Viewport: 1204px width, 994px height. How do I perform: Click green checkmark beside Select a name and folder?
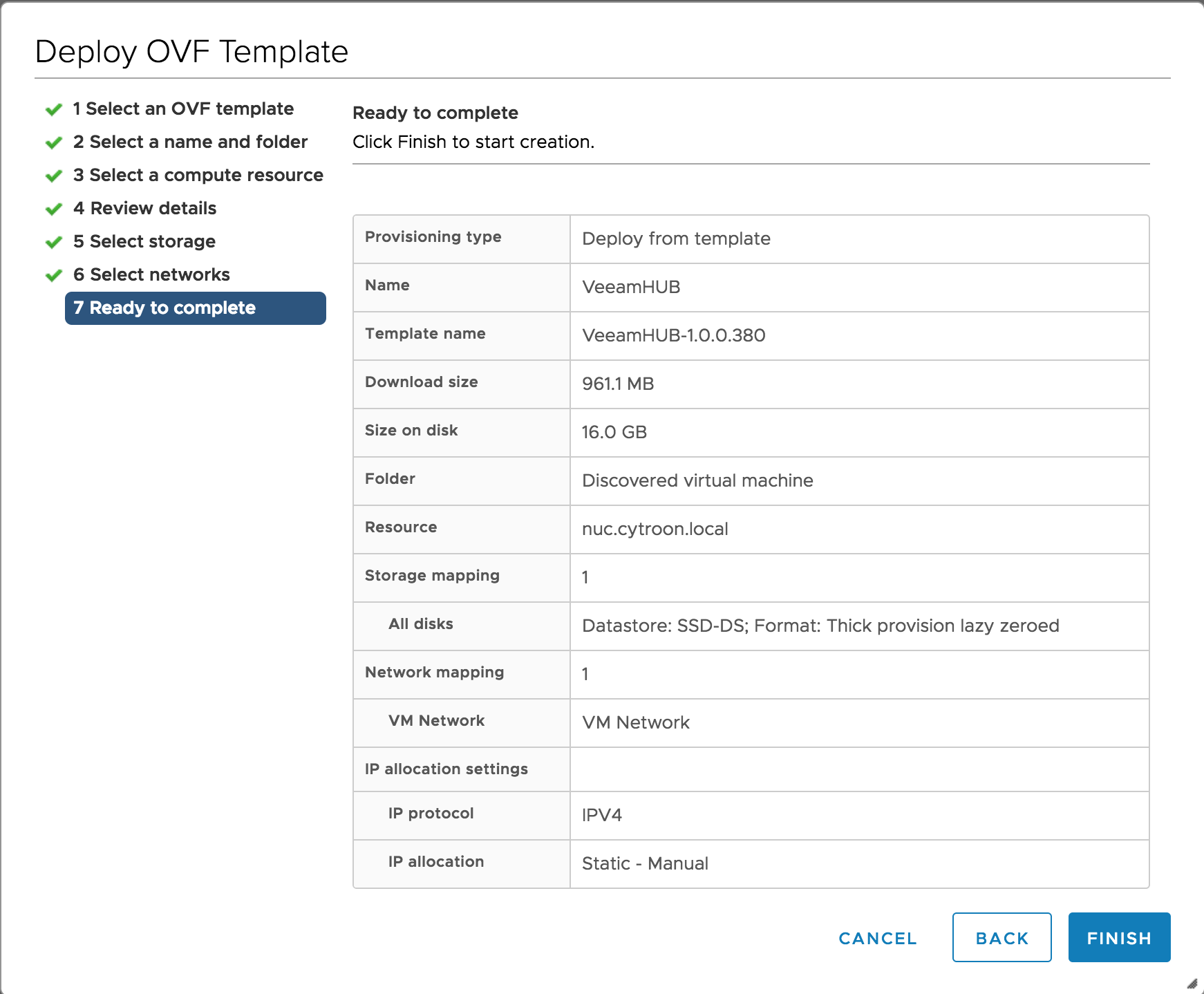pos(54,142)
